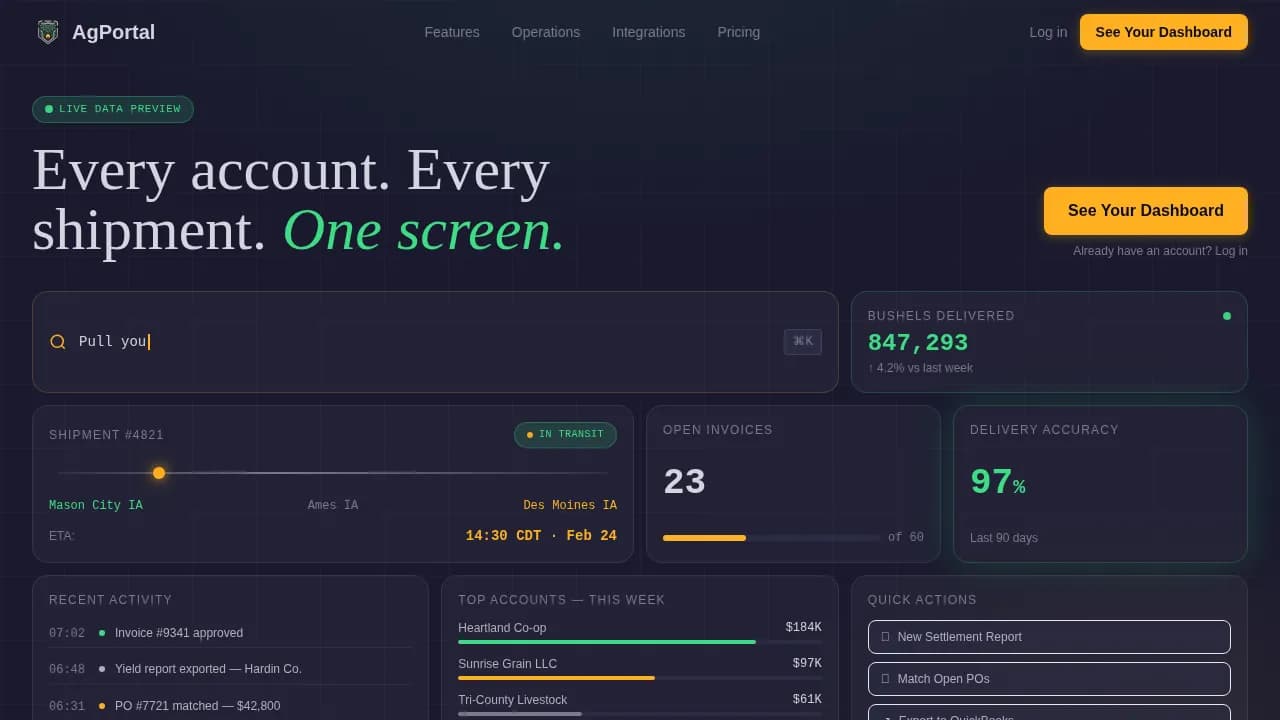1280x720 pixels.
Task: Click the Ames IA waypoint label
Action: click(x=333, y=505)
